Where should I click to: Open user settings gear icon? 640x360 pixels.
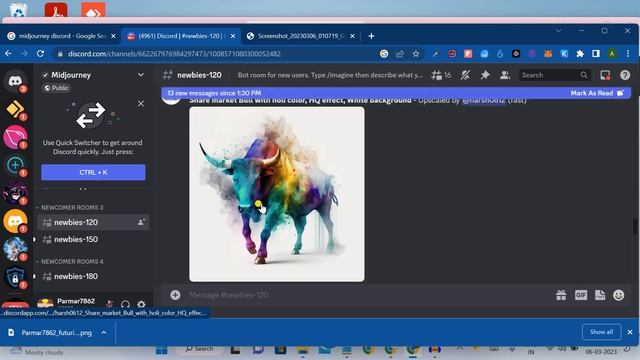tap(141, 304)
